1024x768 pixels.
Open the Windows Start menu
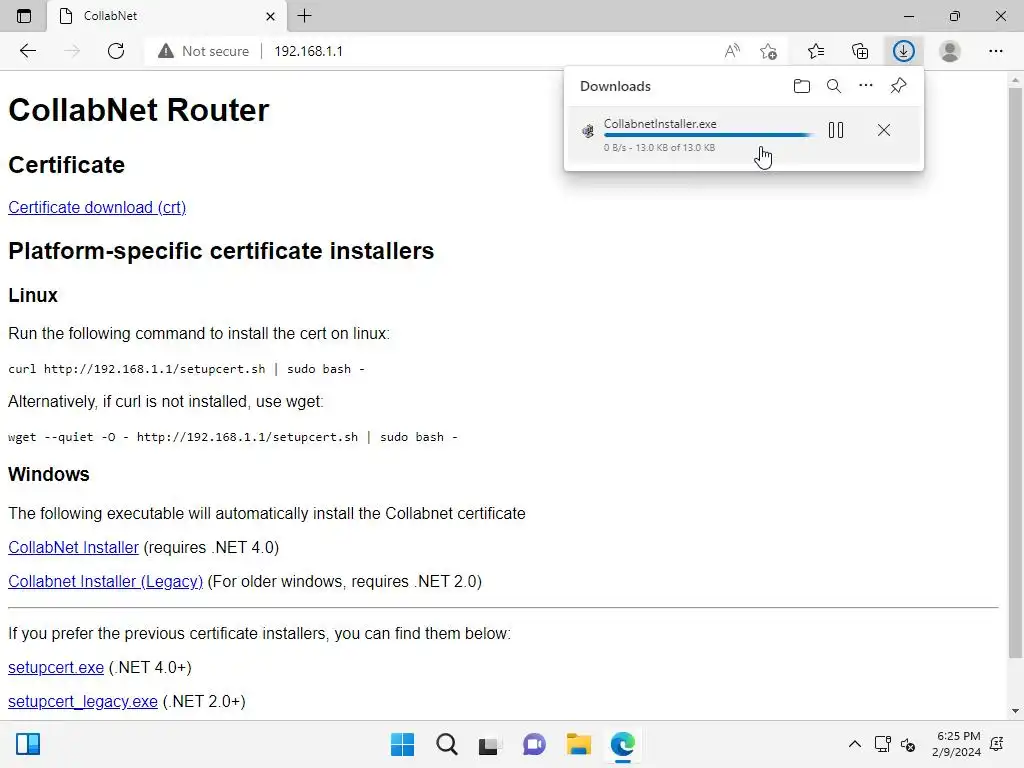402,744
